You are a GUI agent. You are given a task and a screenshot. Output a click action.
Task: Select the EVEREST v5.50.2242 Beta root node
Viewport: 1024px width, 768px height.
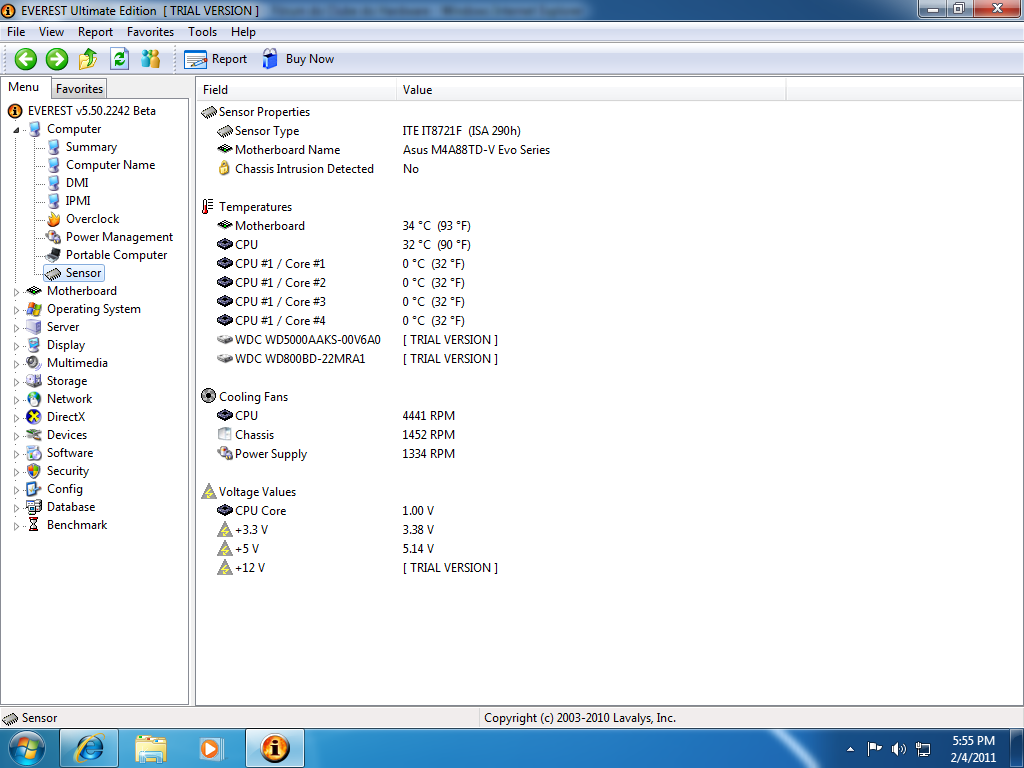(x=91, y=111)
